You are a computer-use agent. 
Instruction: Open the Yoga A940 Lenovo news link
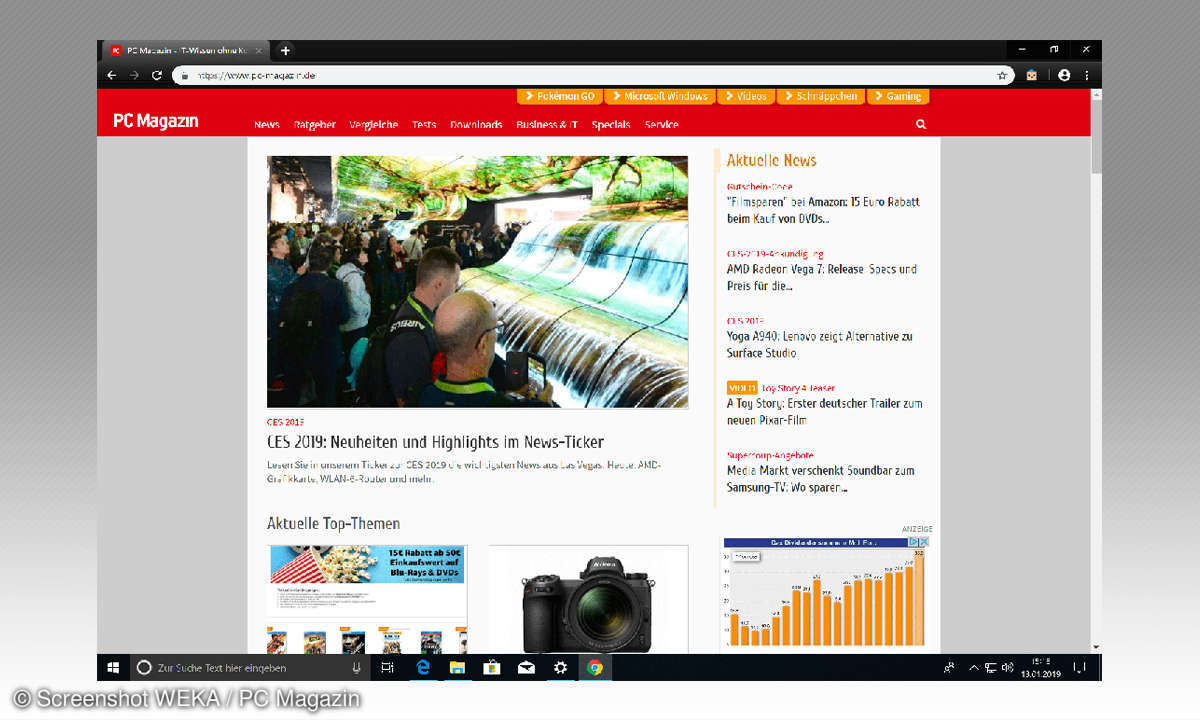coord(819,344)
